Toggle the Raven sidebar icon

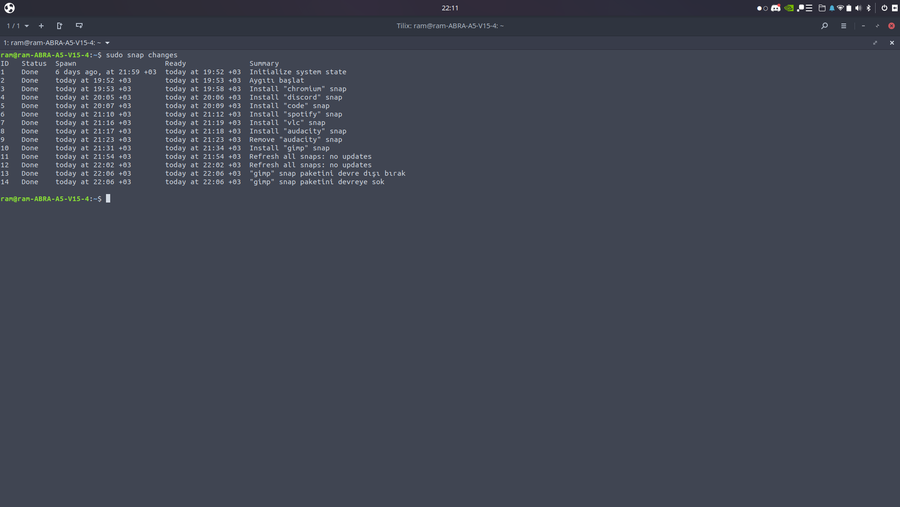click(895, 8)
